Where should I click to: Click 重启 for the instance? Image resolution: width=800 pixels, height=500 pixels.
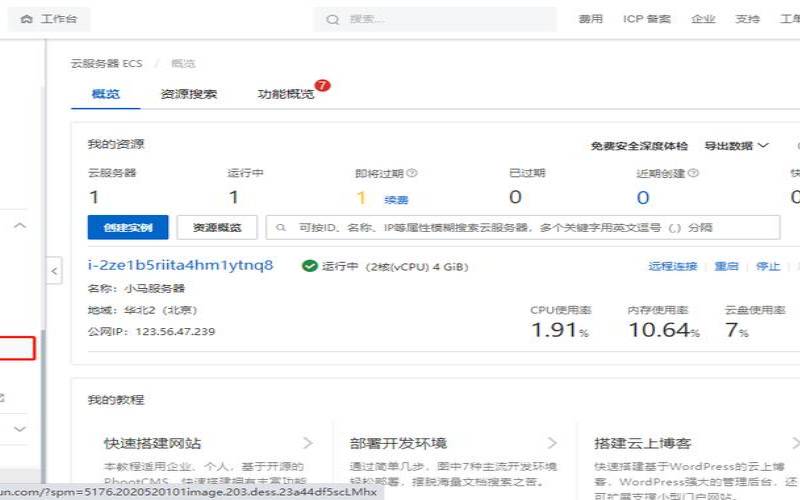[x=727, y=266]
